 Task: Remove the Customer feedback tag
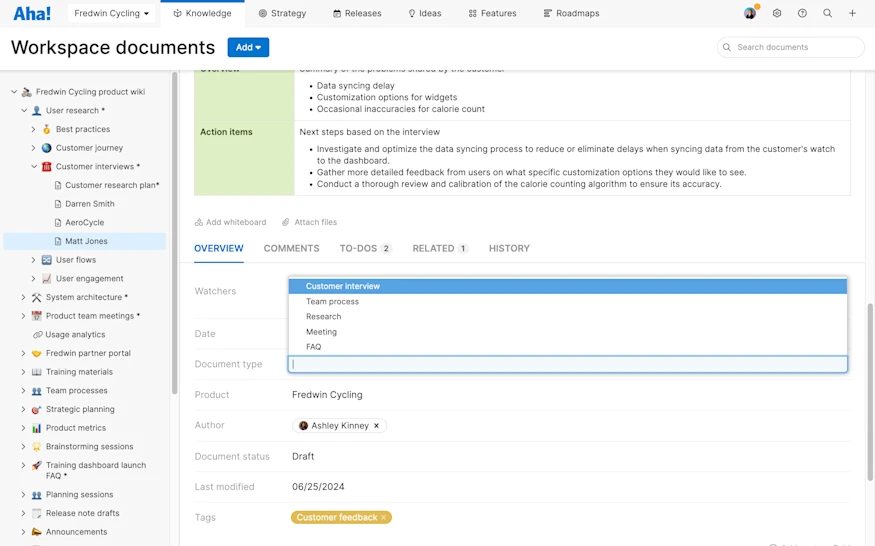(x=383, y=518)
